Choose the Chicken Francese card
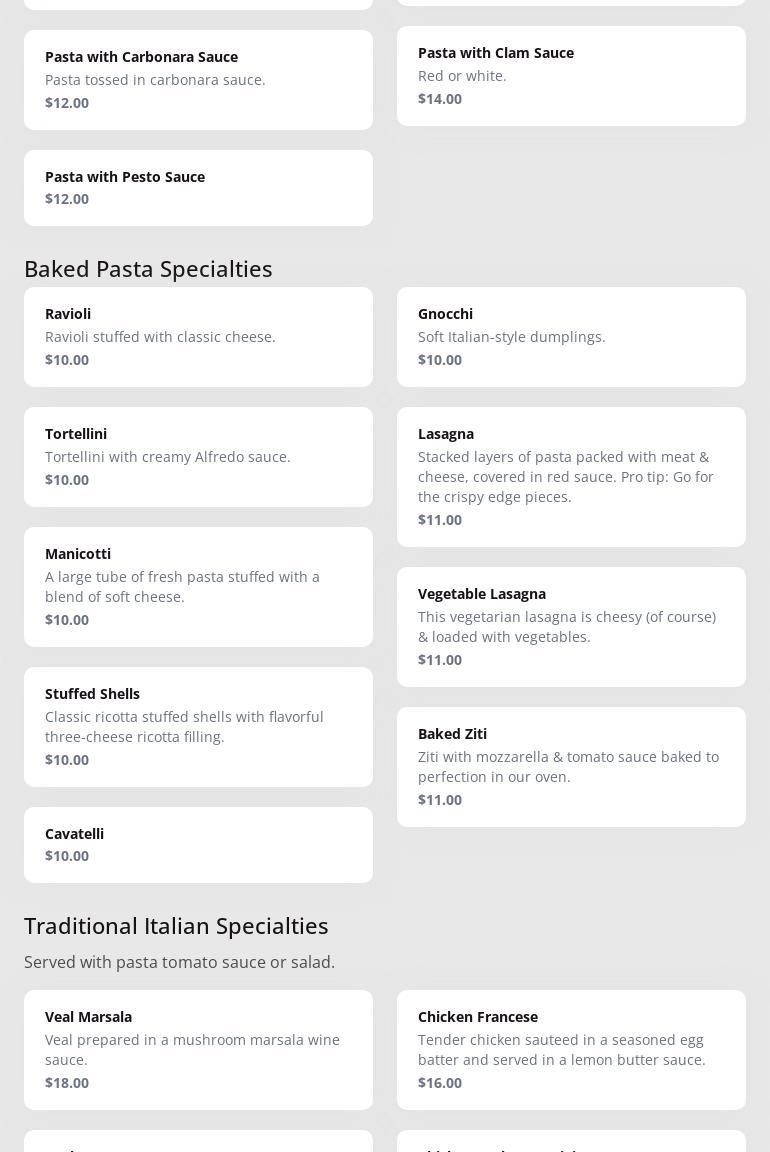Image resolution: width=770 pixels, height=1152 pixels. pyautogui.click(x=571, y=1050)
